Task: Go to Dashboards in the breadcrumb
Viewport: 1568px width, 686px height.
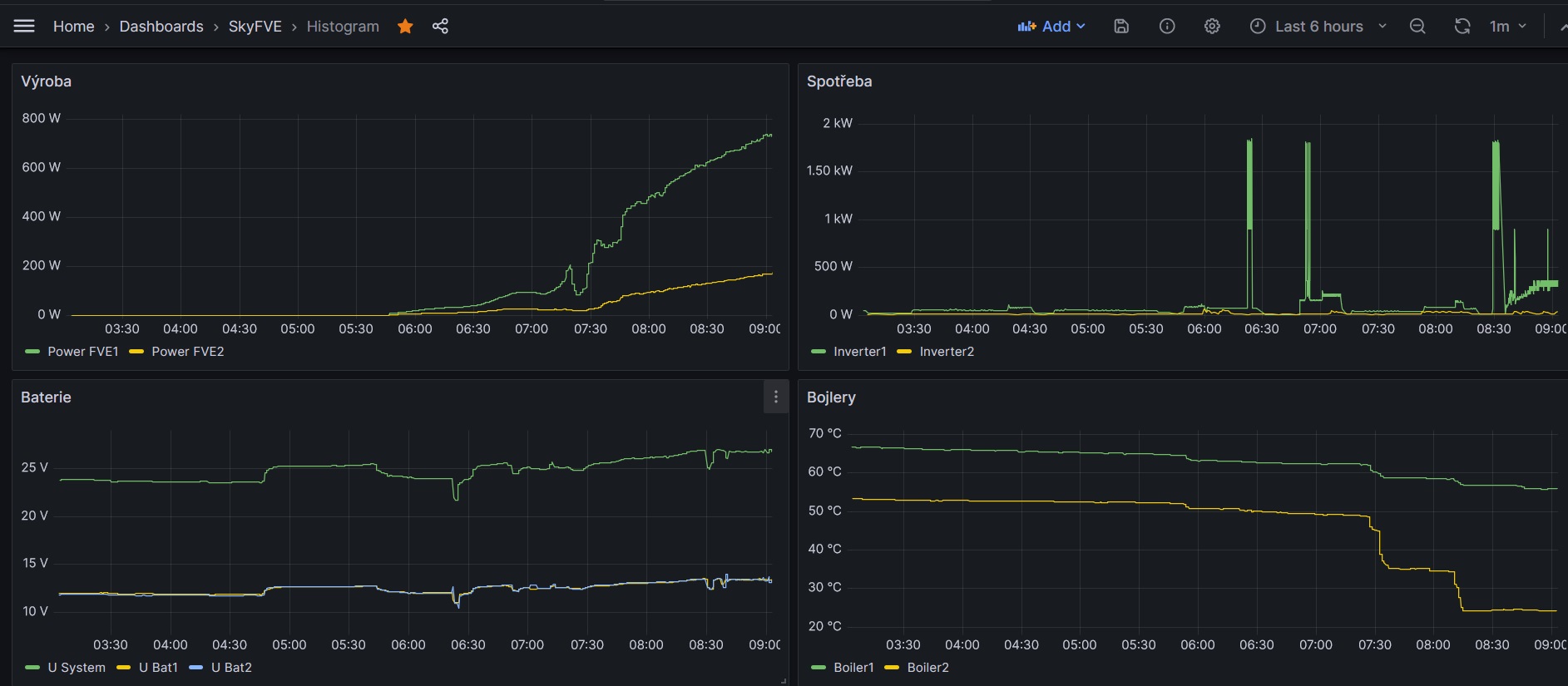Action: pyautogui.click(x=161, y=27)
